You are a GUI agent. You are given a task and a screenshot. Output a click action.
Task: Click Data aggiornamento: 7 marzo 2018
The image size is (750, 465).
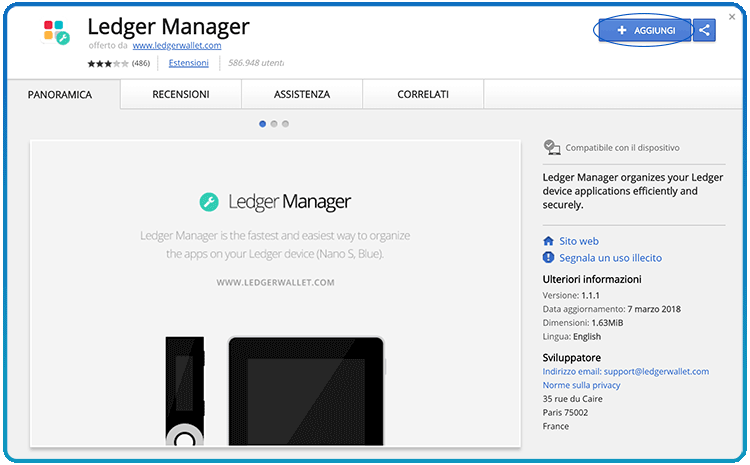611,309
